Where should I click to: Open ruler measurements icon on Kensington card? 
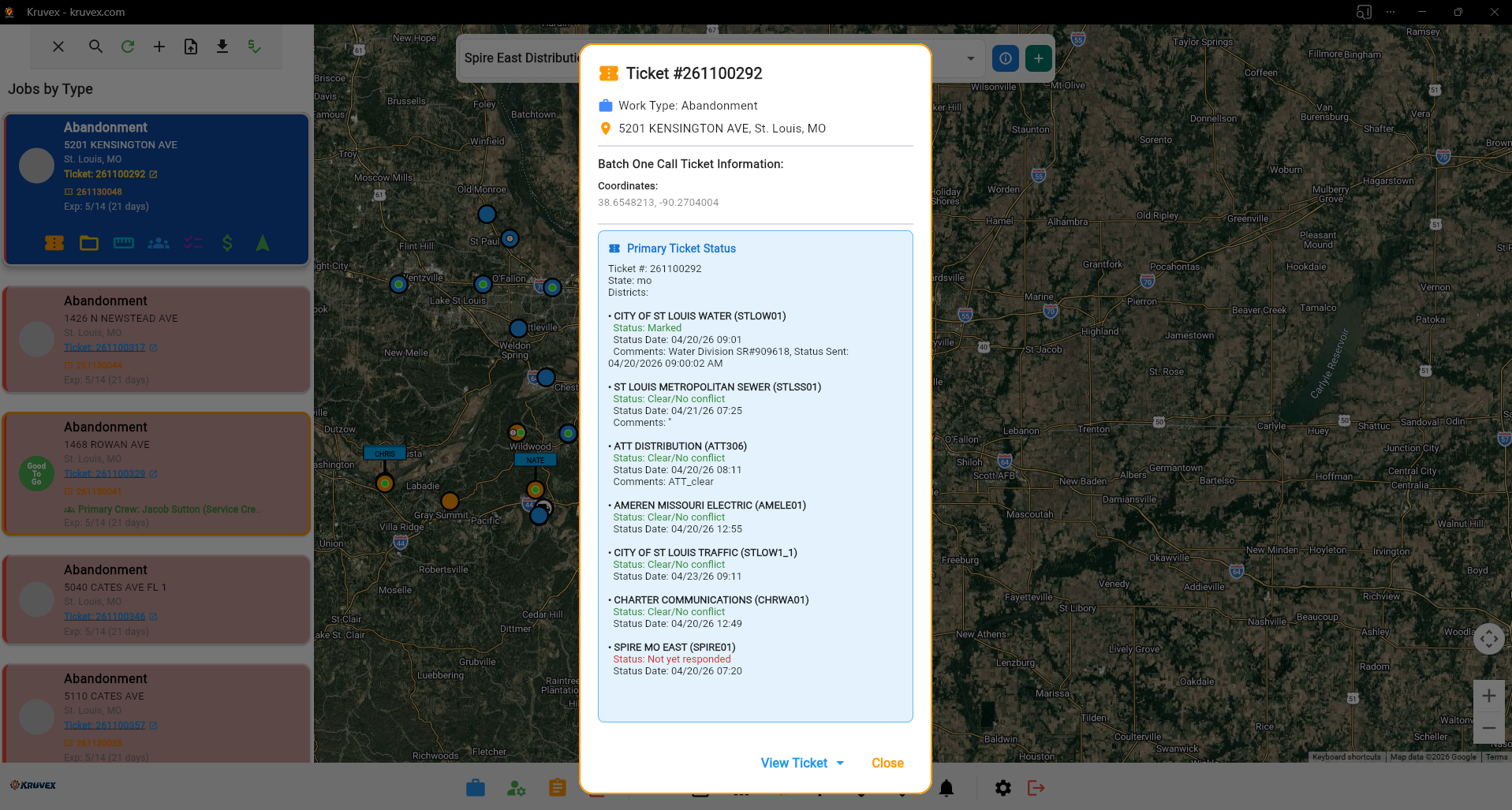(x=124, y=243)
